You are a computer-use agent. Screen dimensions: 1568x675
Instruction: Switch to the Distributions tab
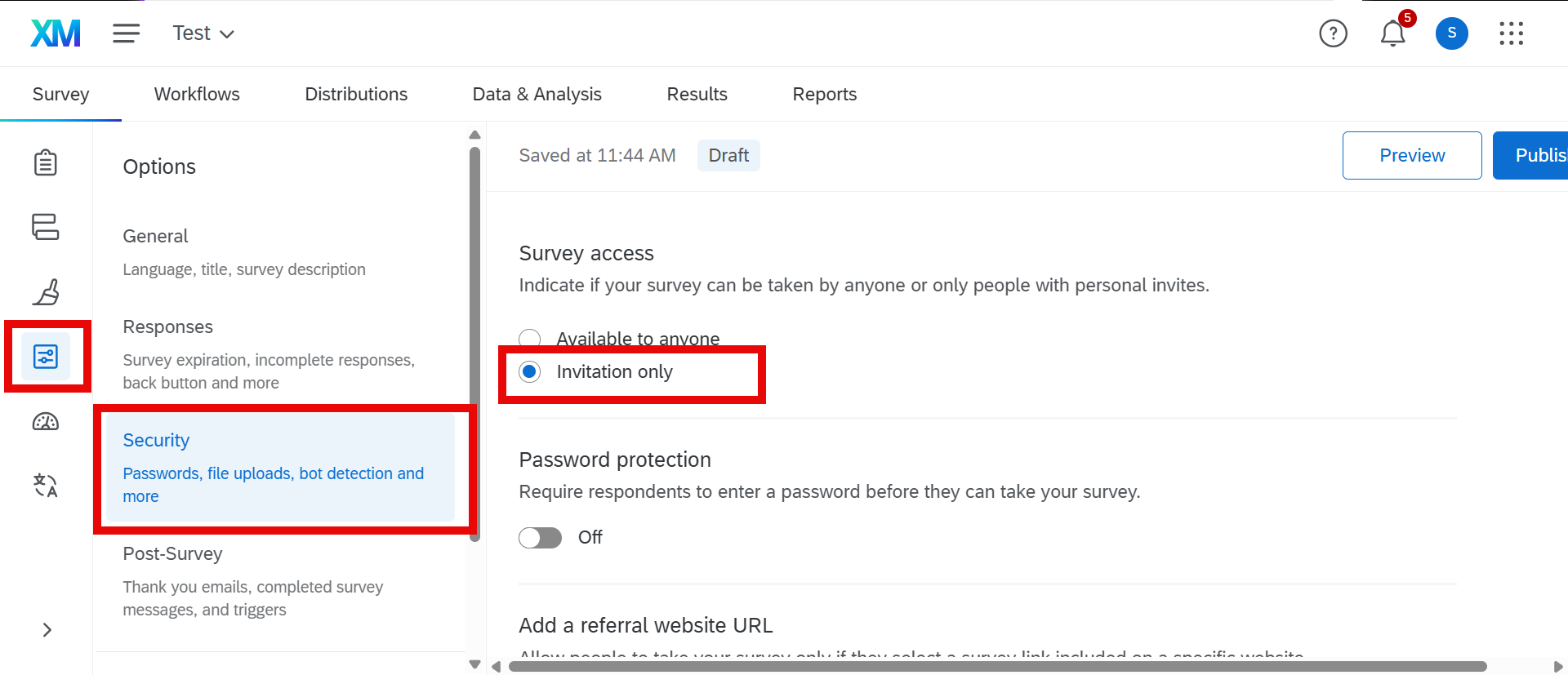pyautogui.click(x=356, y=95)
